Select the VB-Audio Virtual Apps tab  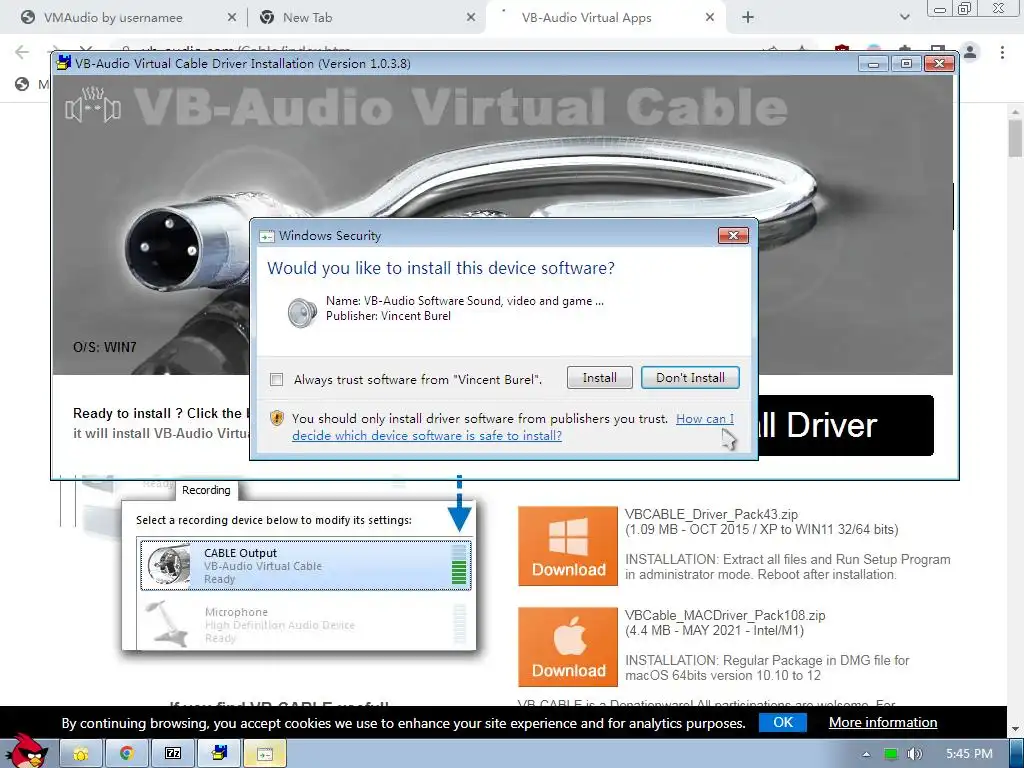[586, 18]
